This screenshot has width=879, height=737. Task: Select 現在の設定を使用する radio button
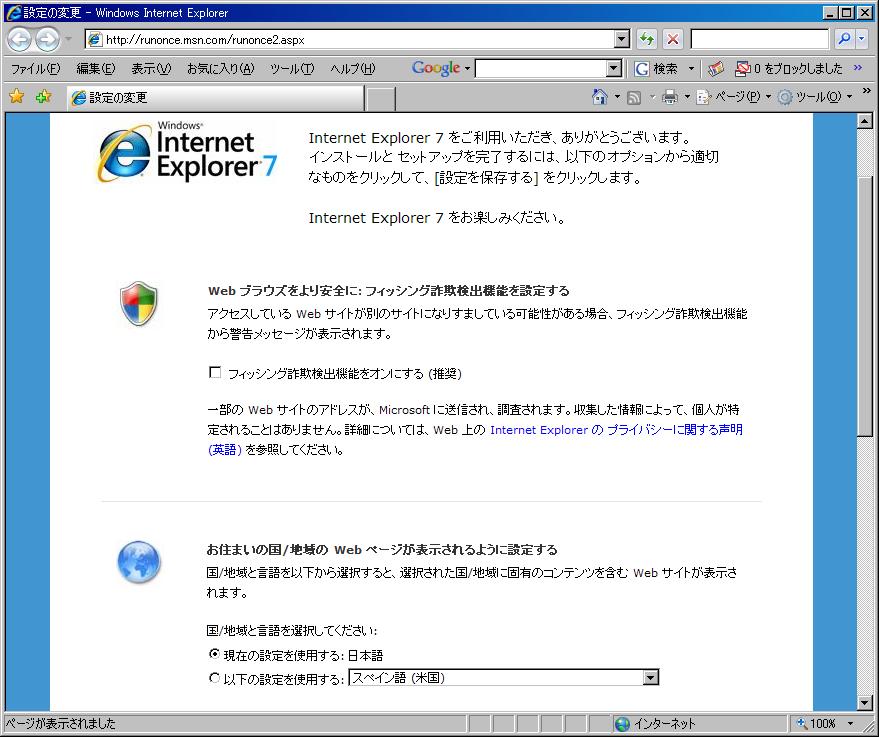coord(214,654)
